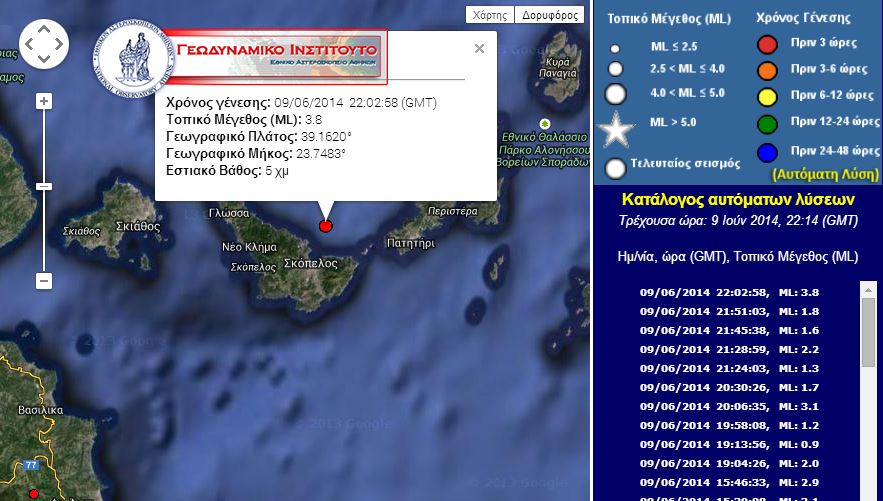Click the Κατάλογος αυτόματων λύσεων heading
Viewport: 883px width, 501px height.
738,199
